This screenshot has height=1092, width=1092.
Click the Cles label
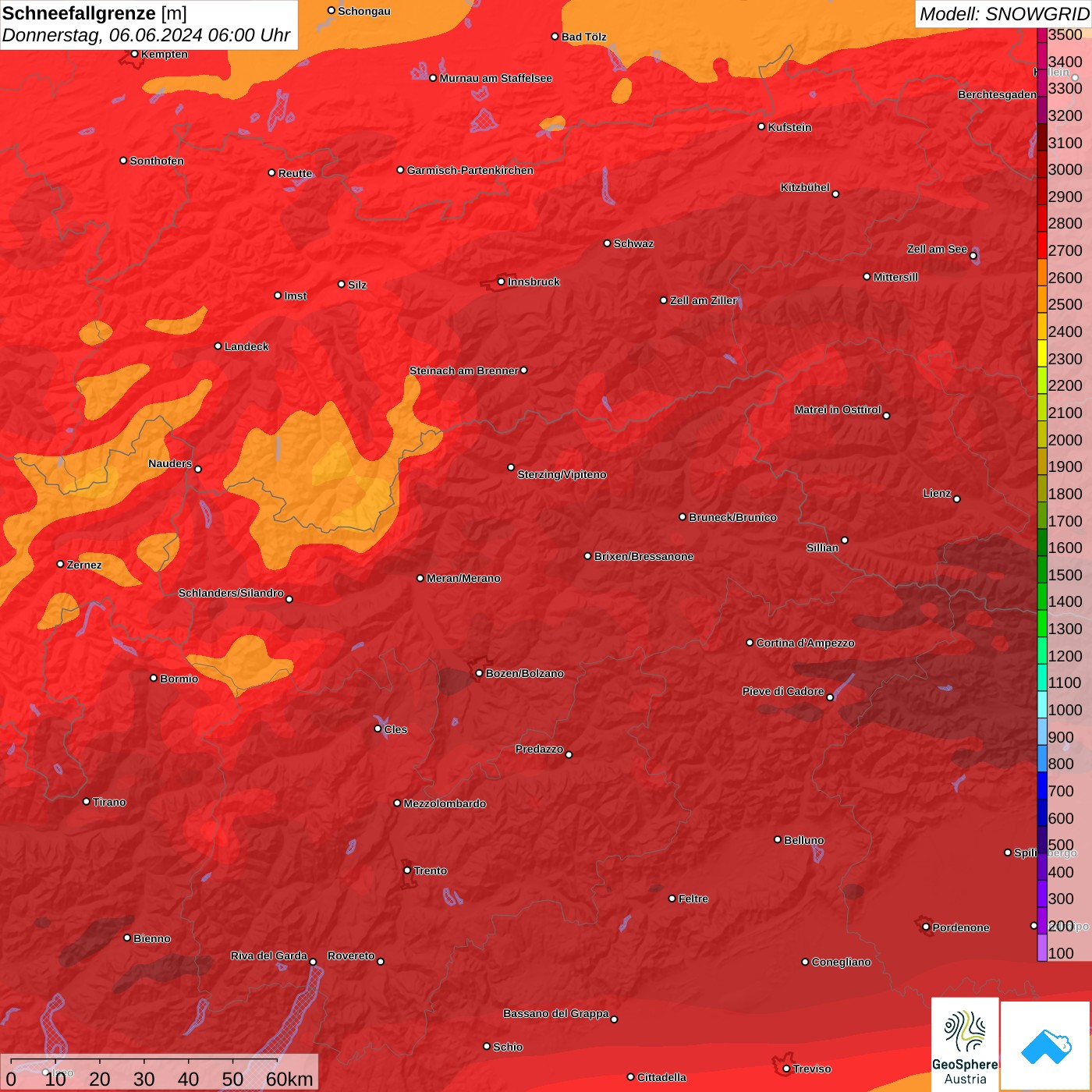click(x=395, y=729)
